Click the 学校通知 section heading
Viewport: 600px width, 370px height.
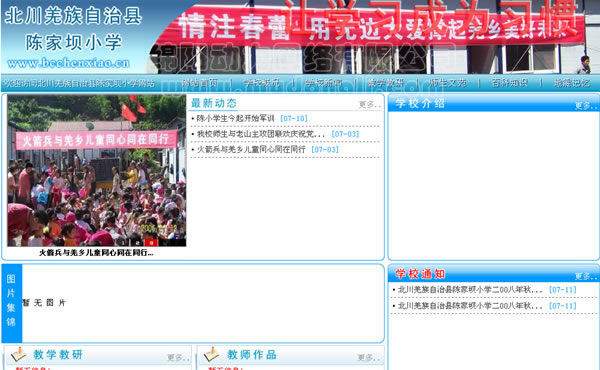[420, 274]
